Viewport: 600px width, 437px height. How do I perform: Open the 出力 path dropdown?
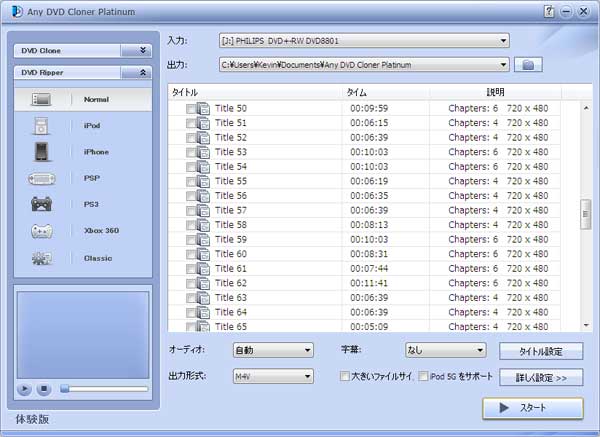[x=364, y=65]
